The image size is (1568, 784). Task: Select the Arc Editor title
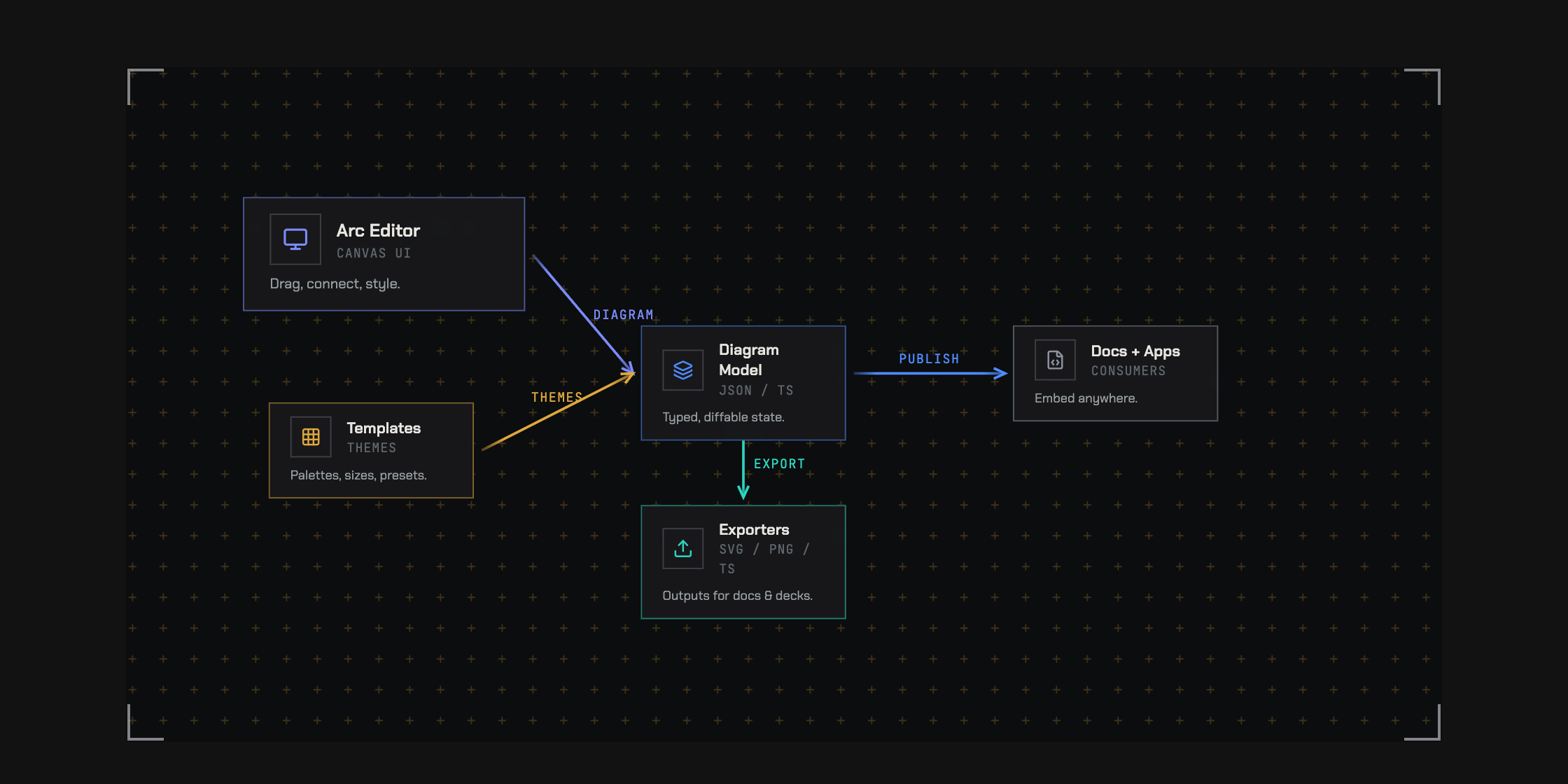click(x=378, y=230)
